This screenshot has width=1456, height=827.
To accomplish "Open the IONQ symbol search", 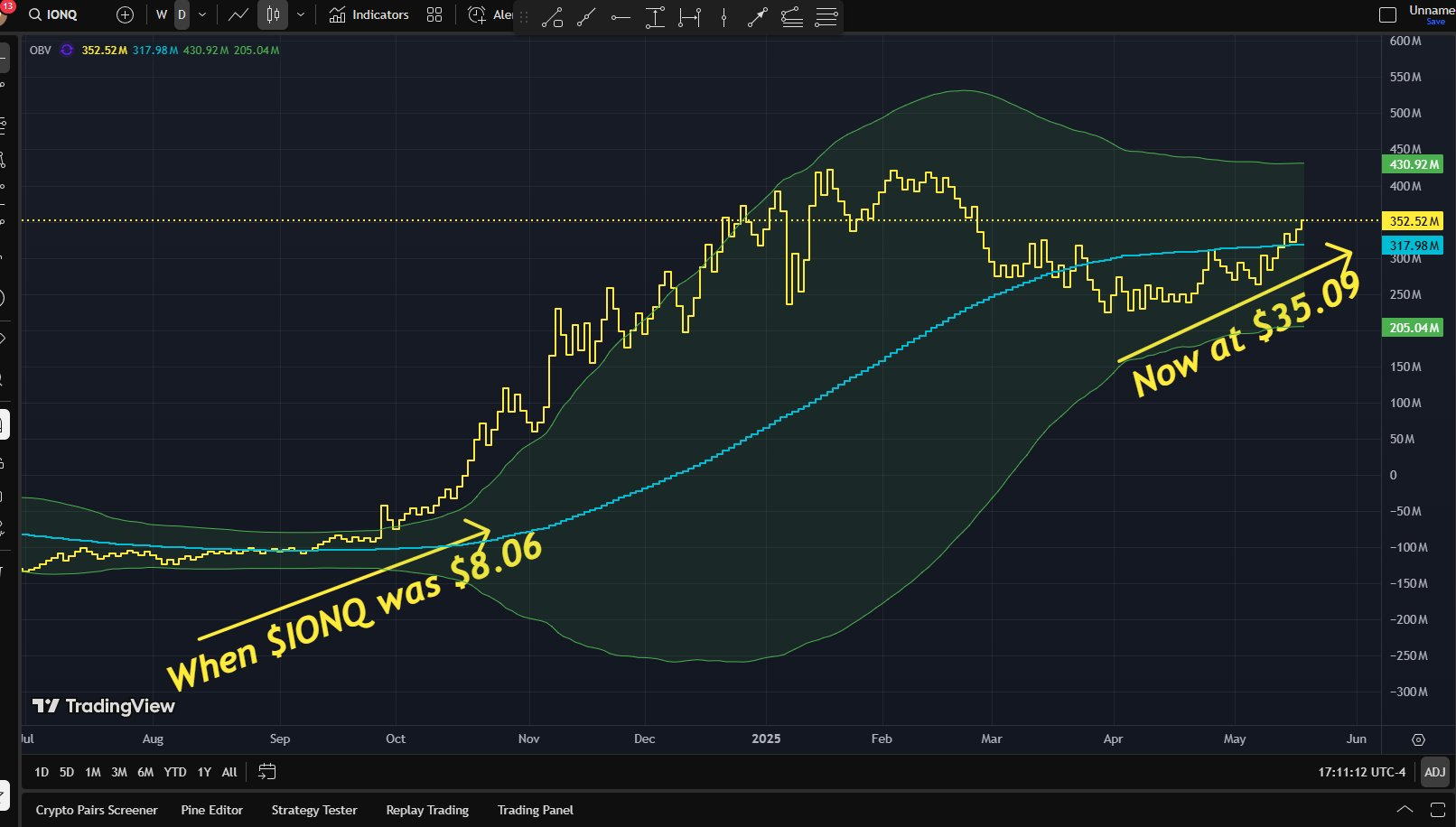I will pyautogui.click(x=54, y=14).
